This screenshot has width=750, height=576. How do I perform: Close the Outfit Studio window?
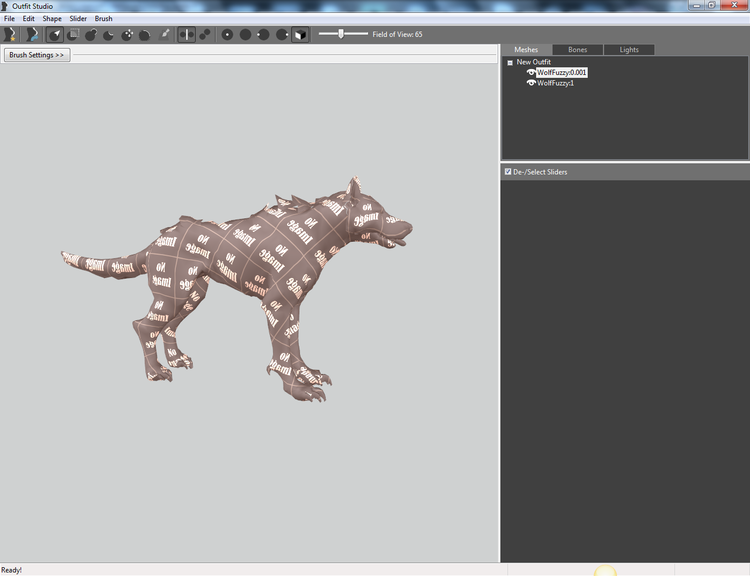(x=734, y=5)
